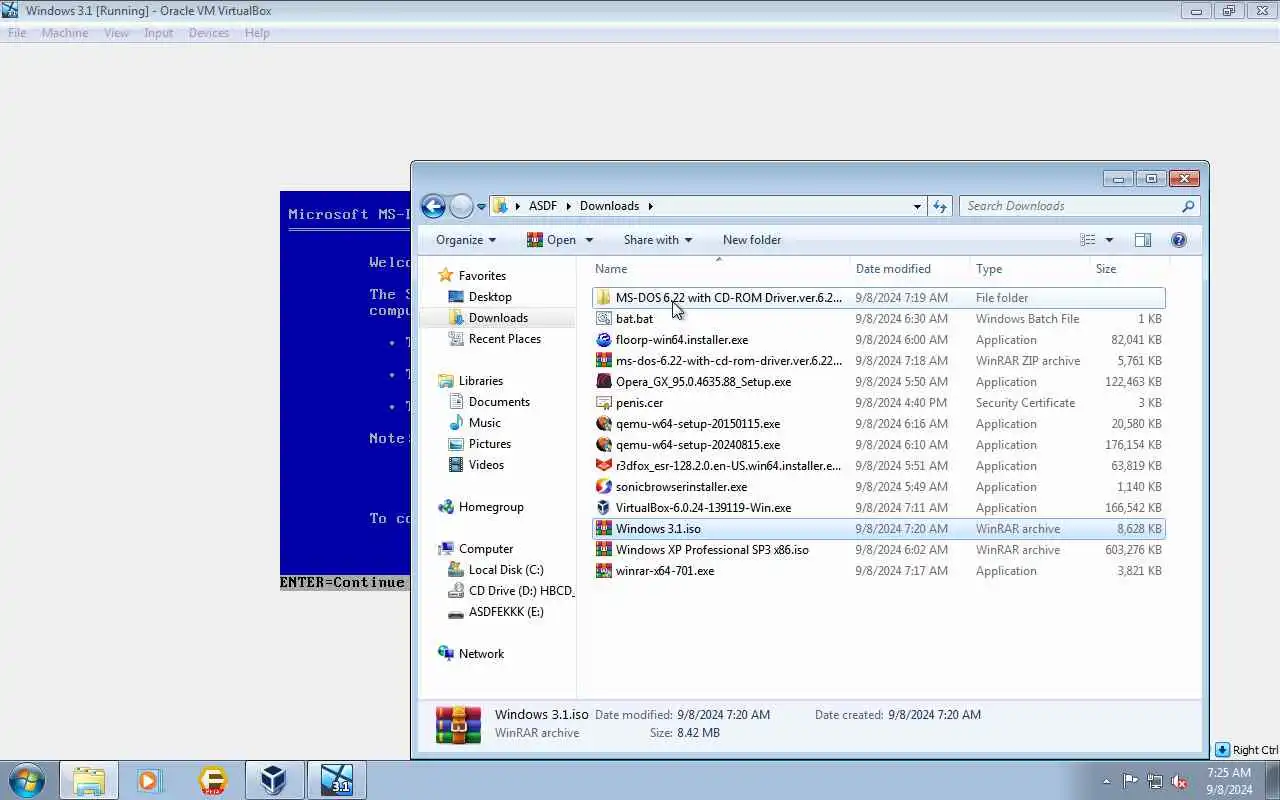Select Homegroup in navigation pane

pos(491,507)
